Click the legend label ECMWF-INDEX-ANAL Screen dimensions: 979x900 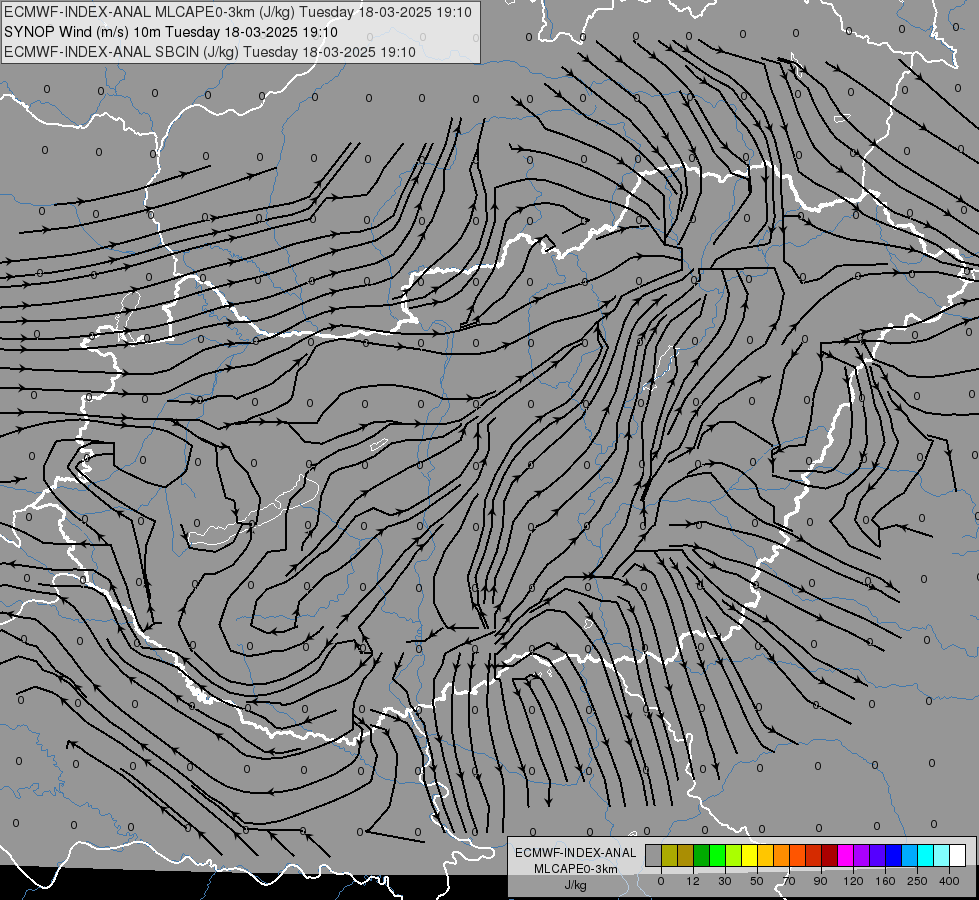click(x=576, y=853)
